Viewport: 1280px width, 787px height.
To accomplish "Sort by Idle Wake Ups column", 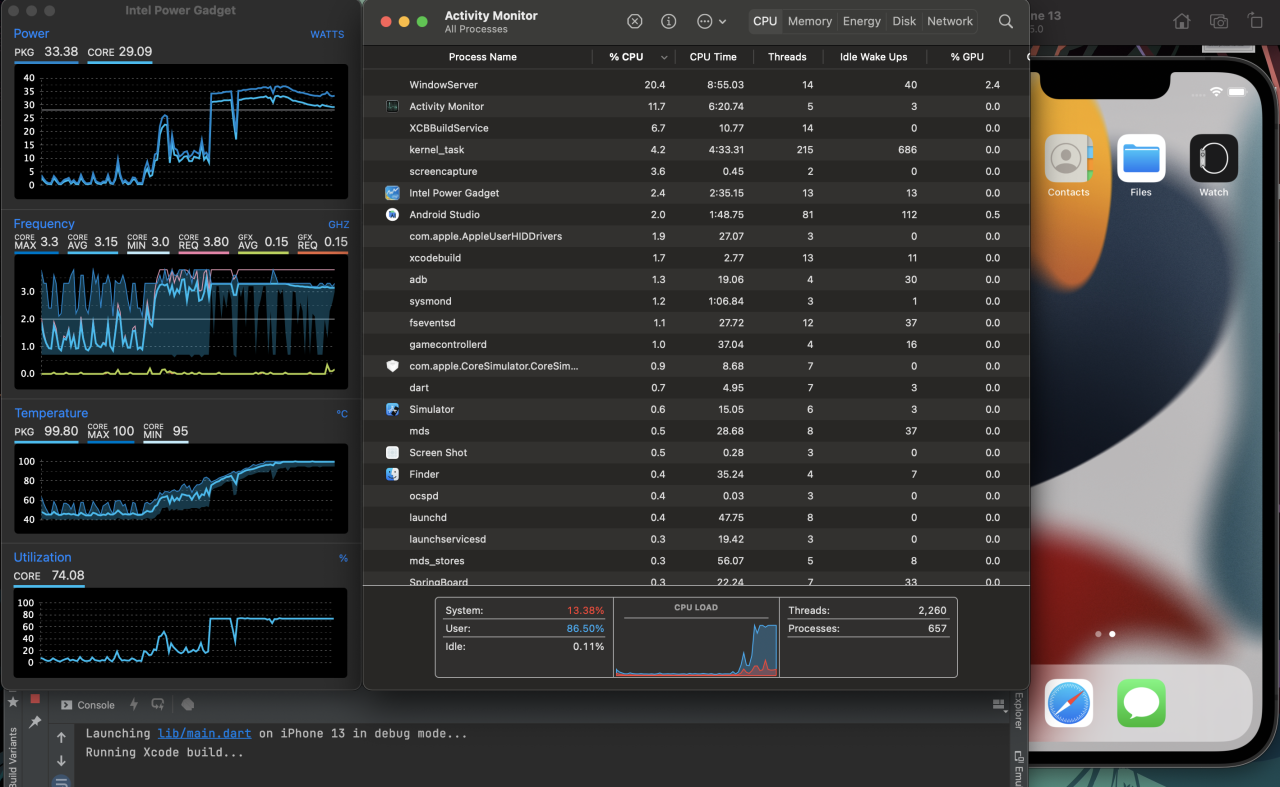I will [x=874, y=57].
